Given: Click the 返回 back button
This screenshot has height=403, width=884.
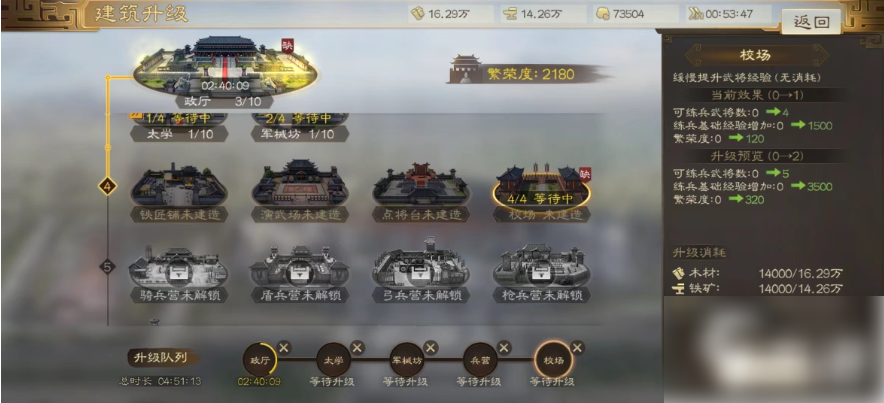Looking at the screenshot, I should (x=811, y=22).
